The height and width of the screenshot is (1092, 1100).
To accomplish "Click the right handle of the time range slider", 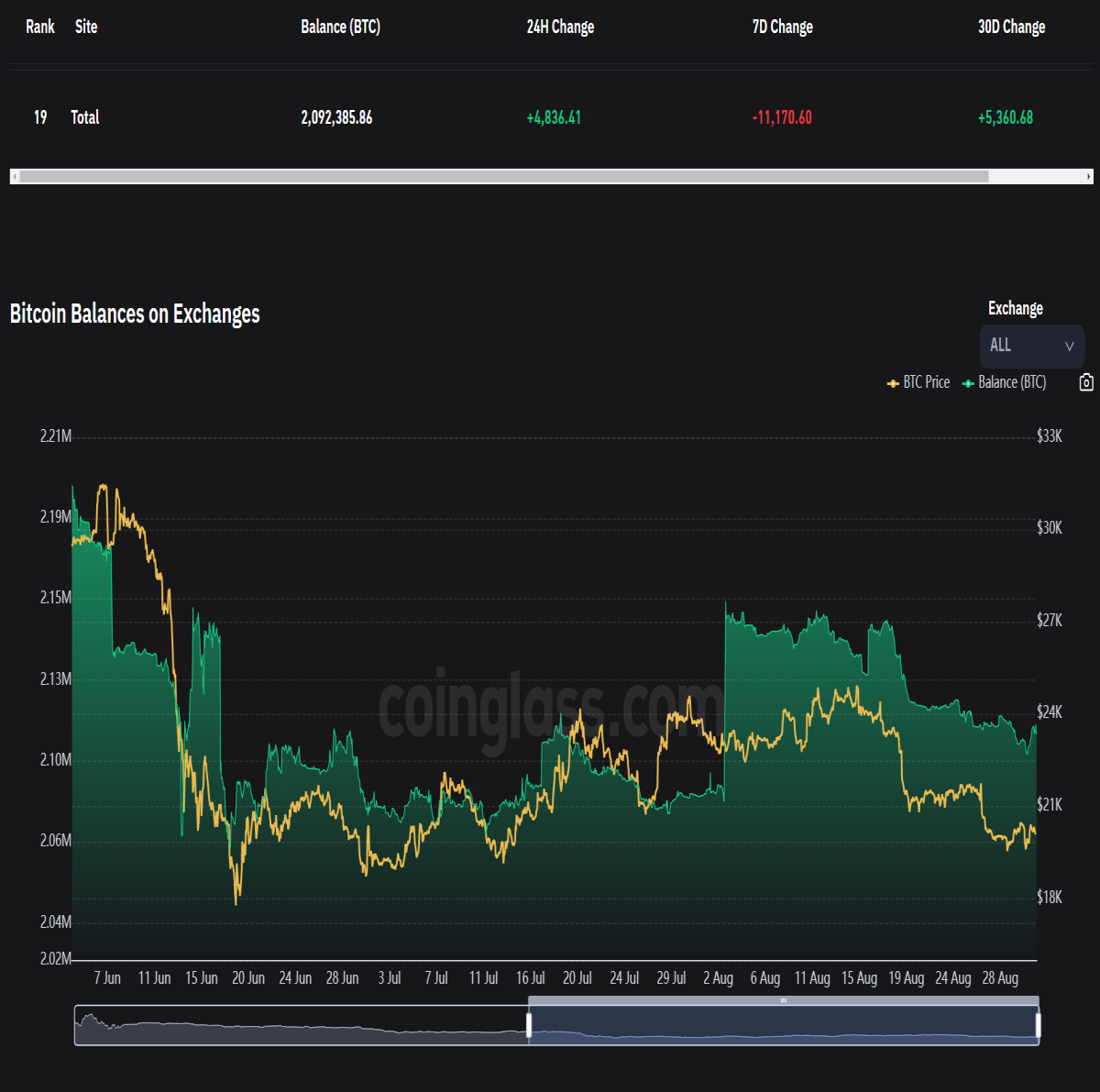I will click(1038, 1025).
